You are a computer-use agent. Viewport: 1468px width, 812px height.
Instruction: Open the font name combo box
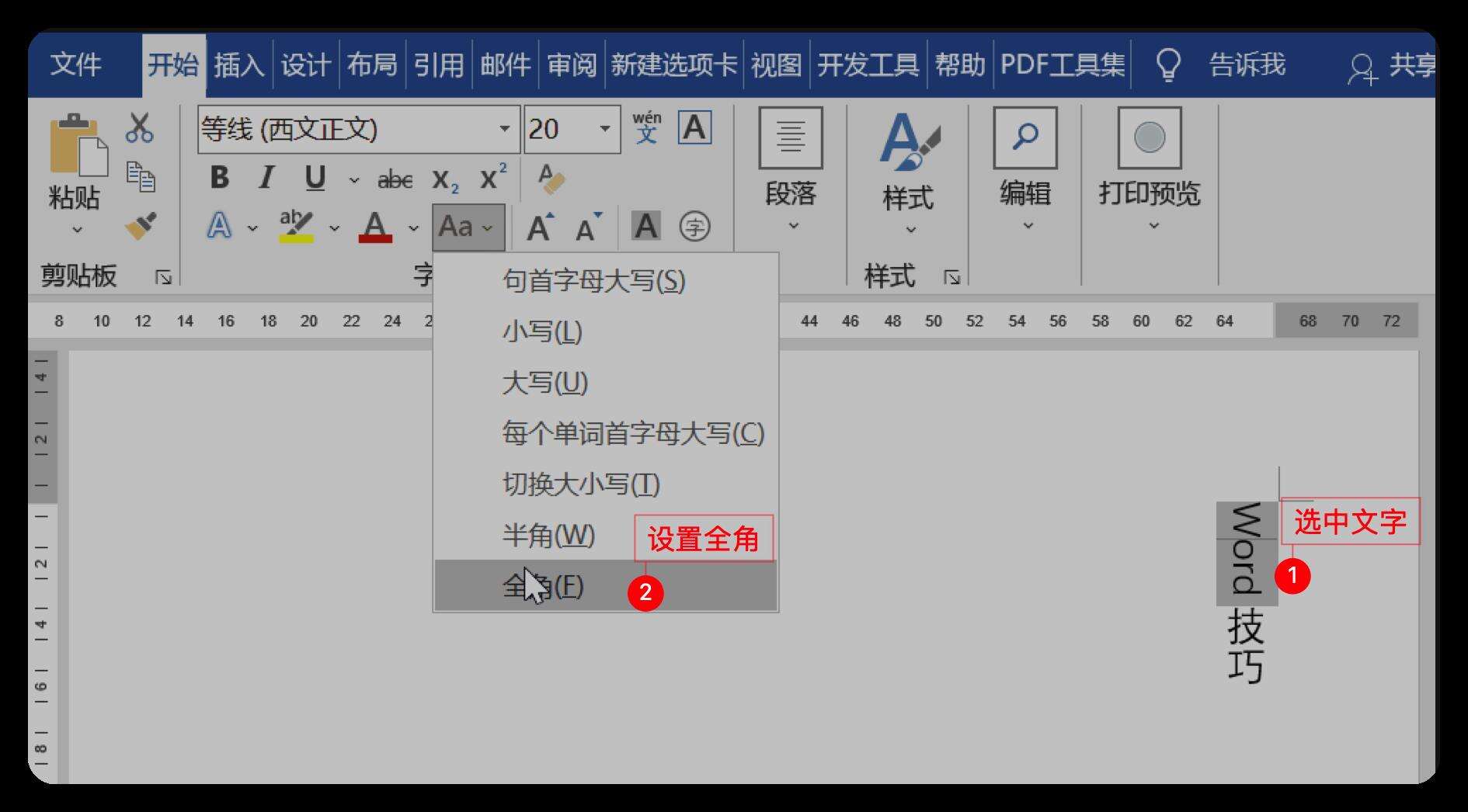tap(358, 129)
